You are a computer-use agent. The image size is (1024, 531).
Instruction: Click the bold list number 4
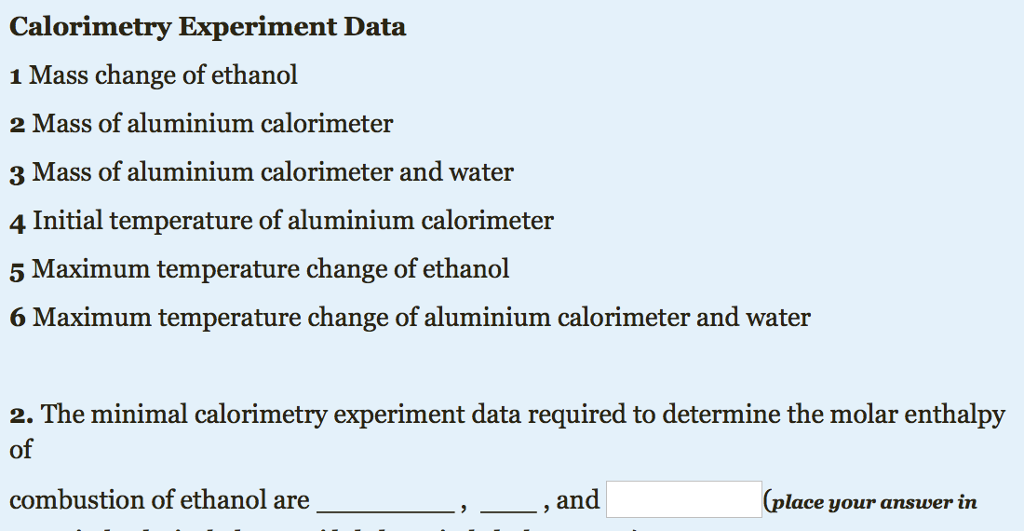18,222
